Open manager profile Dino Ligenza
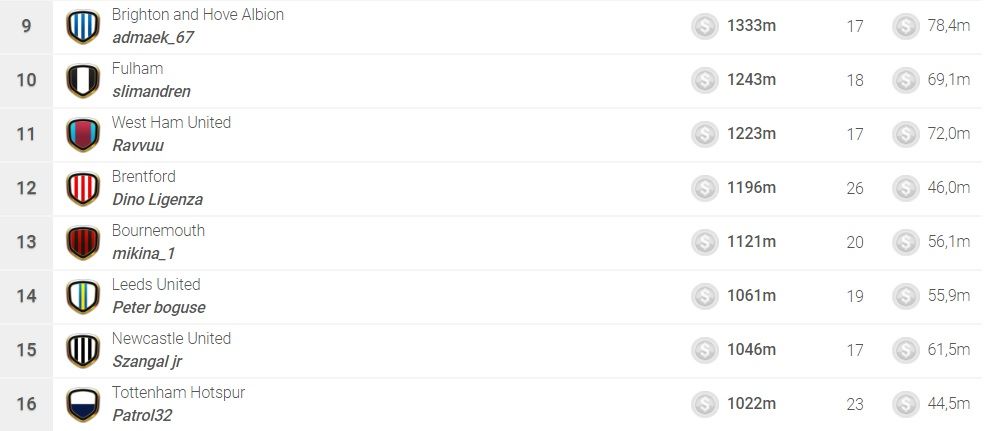Screen dimensions: 985x431 tap(157, 200)
